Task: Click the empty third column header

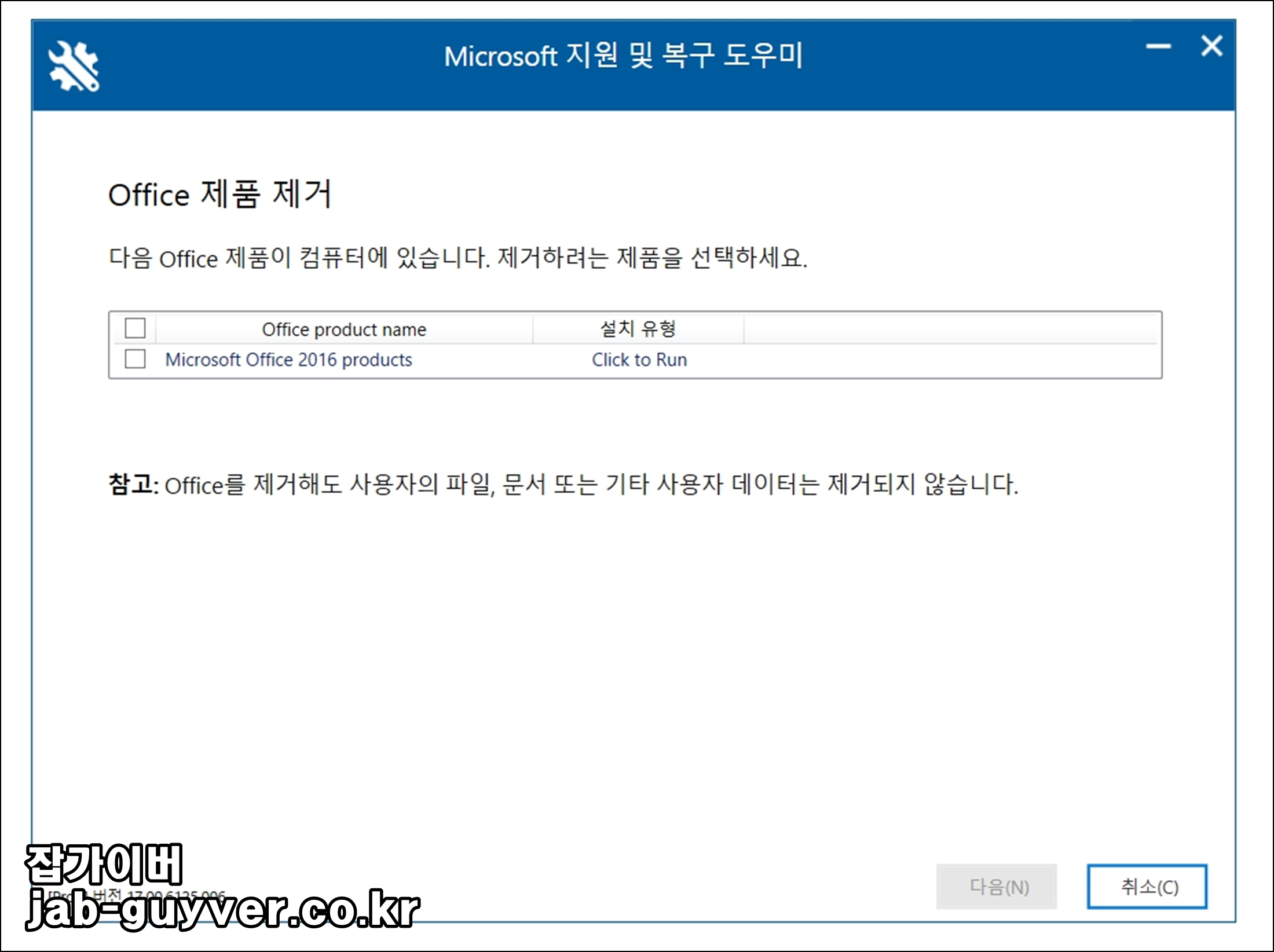Action: coord(950,329)
